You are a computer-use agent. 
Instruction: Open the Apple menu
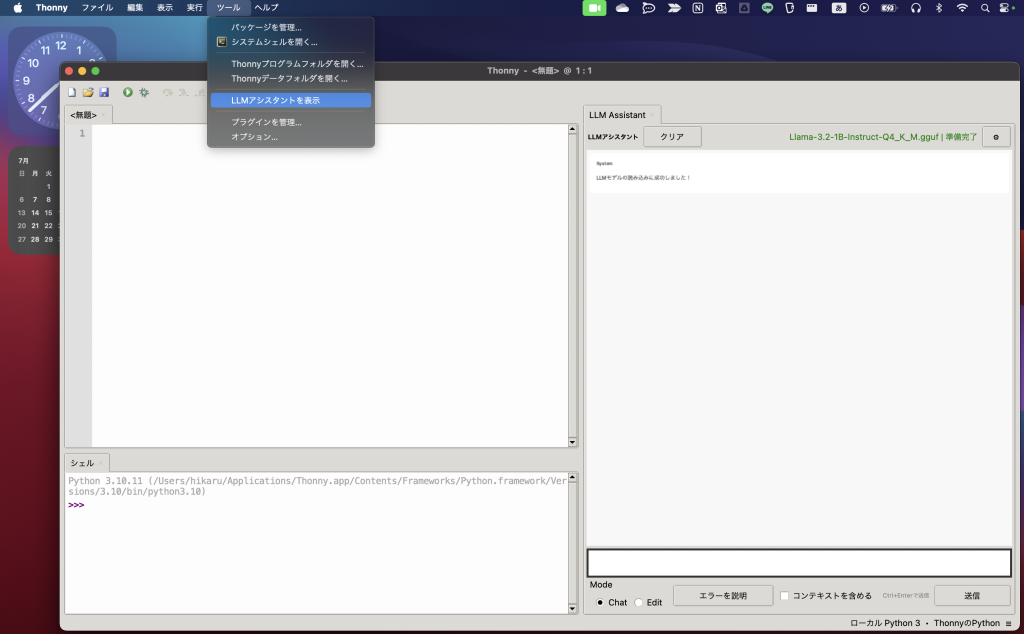click(18, 8)
